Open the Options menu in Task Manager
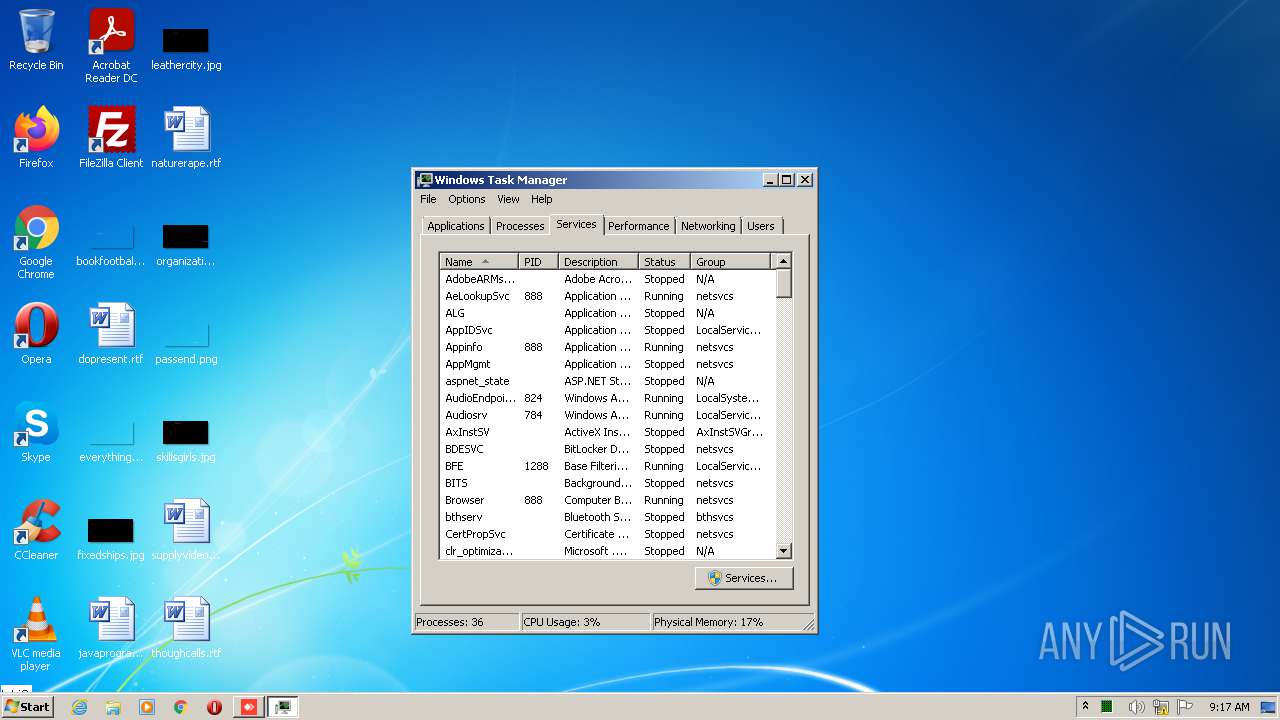Screen dimensions: 1280x720 pos(467,199)
